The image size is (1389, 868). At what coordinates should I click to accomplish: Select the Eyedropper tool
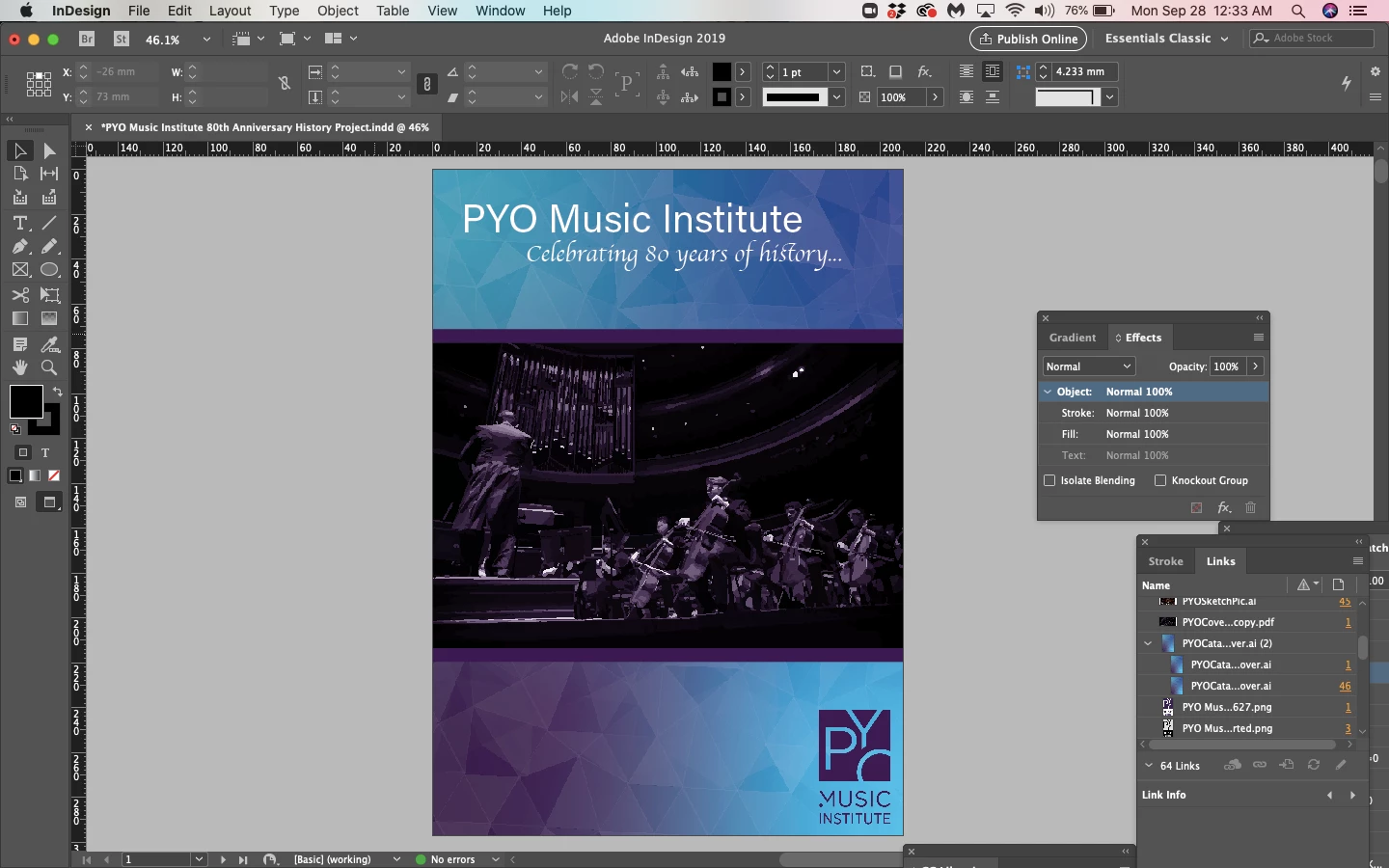click(49, 344)
